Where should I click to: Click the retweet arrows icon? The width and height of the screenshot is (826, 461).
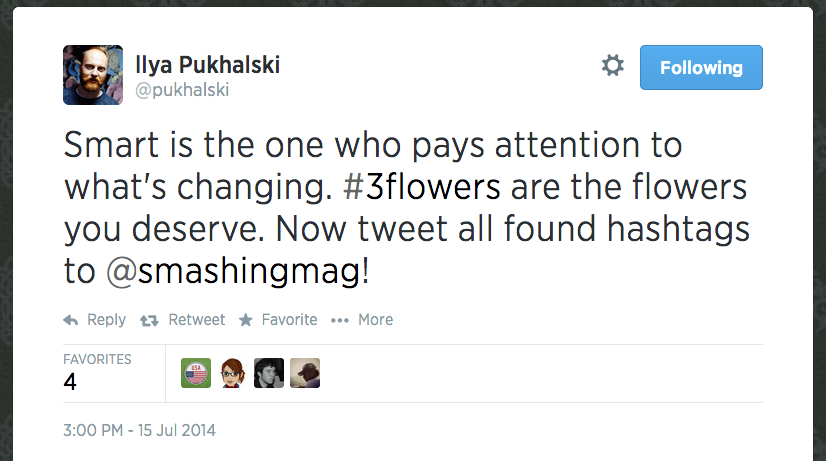point(151,320)
